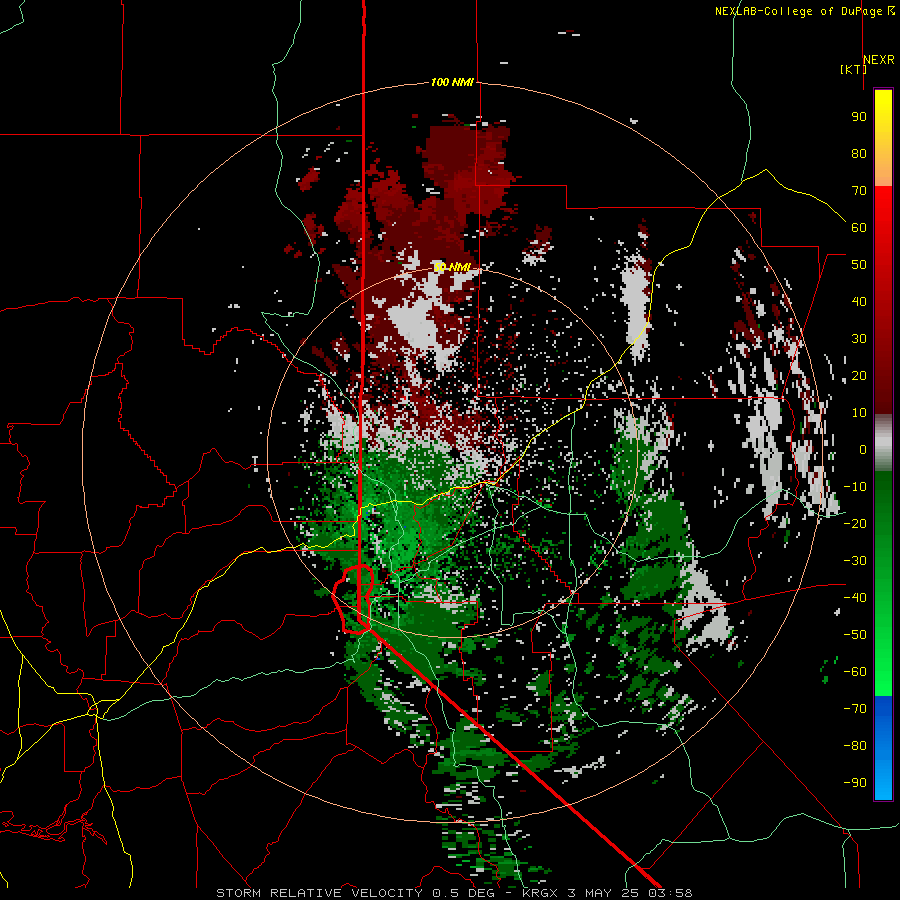Click the [KT] units label
900x900 pixels.
point(854,69)
